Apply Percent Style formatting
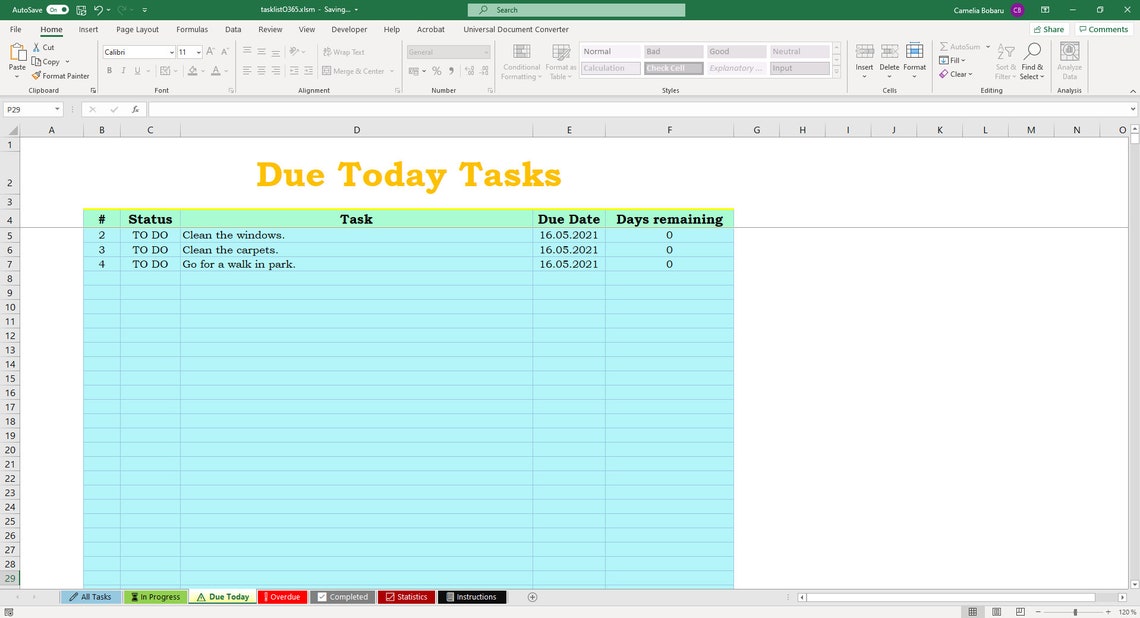Viewport: 1140px width, 618px height. point(436,71)
